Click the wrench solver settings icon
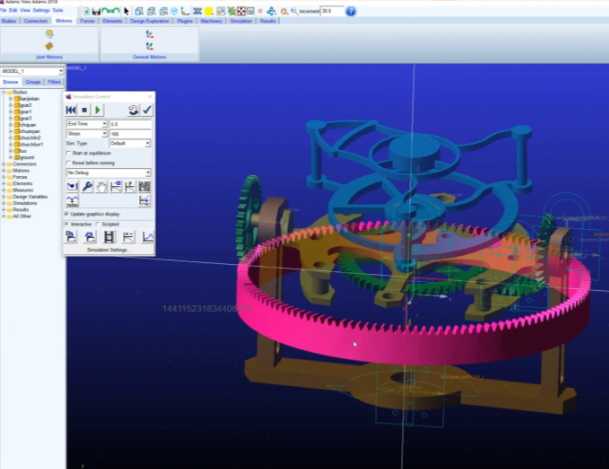 coord(87,187)
